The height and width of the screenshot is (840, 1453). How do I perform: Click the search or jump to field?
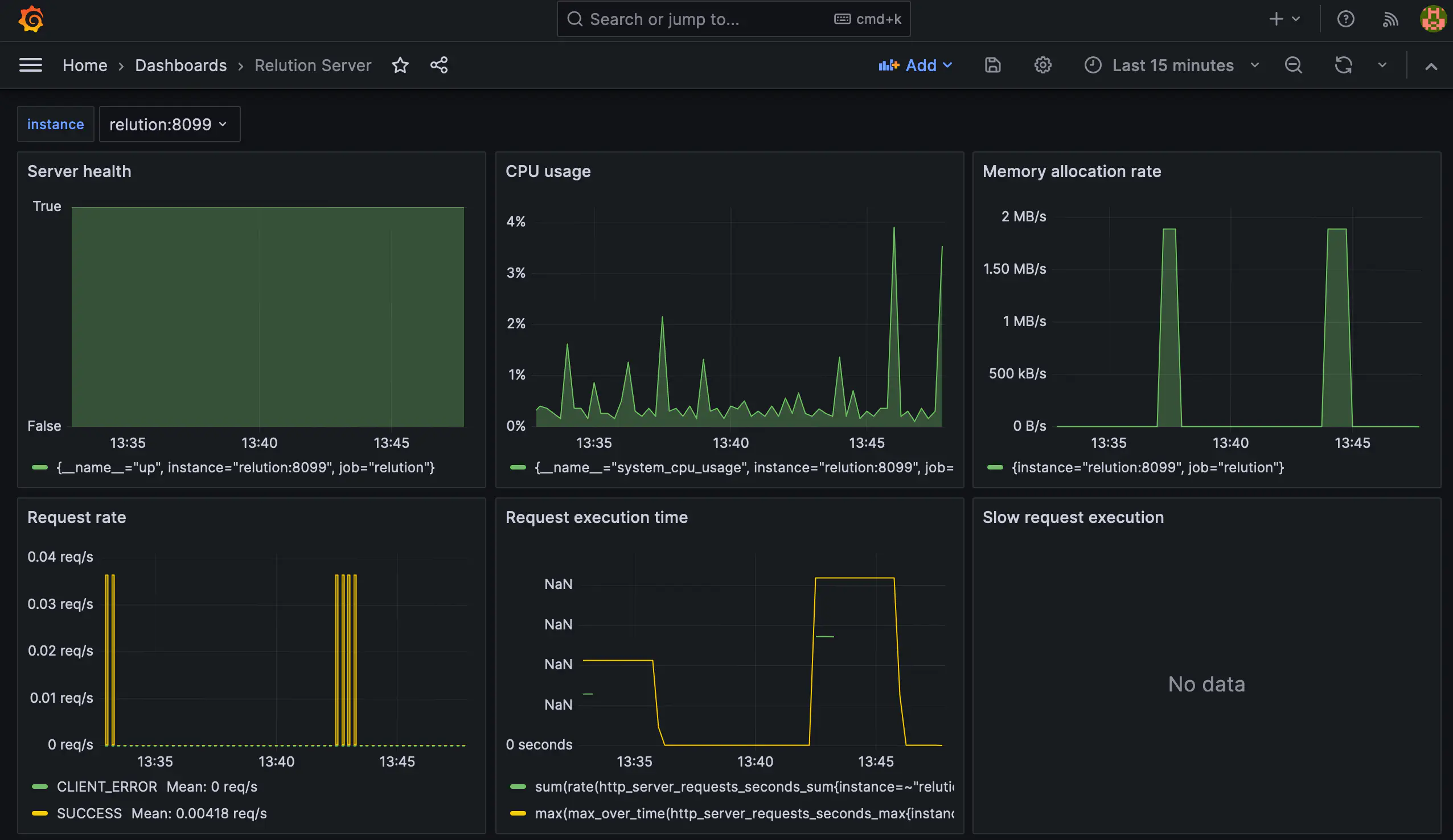click(x=733, y=19)
